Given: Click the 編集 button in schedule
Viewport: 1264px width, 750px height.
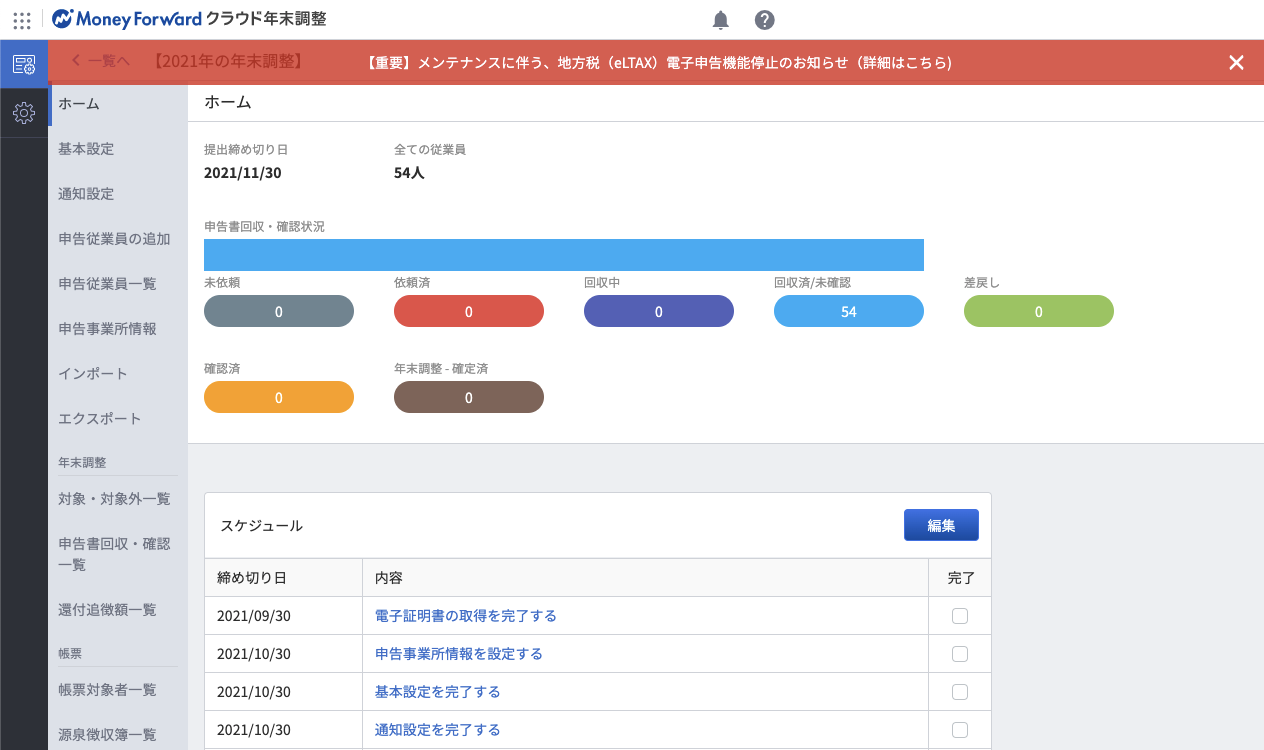Looking at the screenshot, I should [940, 525].
